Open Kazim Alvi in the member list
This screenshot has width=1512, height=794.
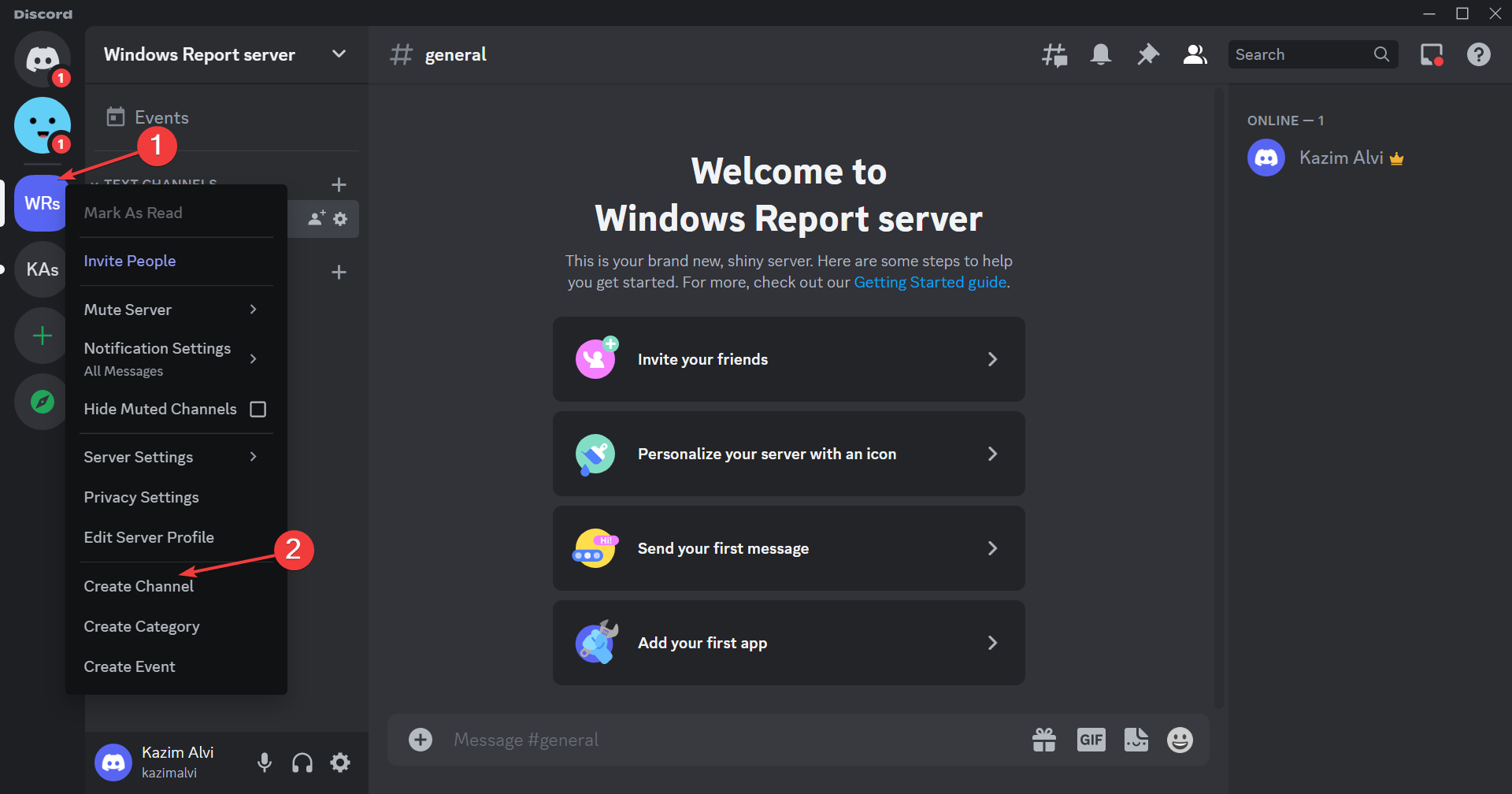[x=1369, y=158]
